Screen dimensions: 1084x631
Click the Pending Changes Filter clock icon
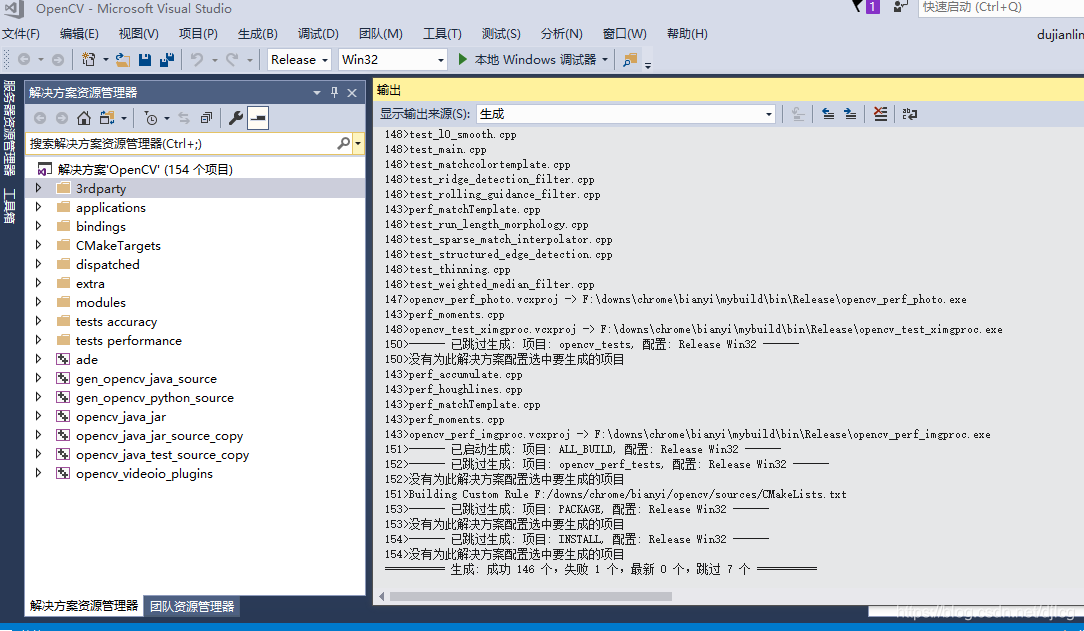(x=151, y=118)
